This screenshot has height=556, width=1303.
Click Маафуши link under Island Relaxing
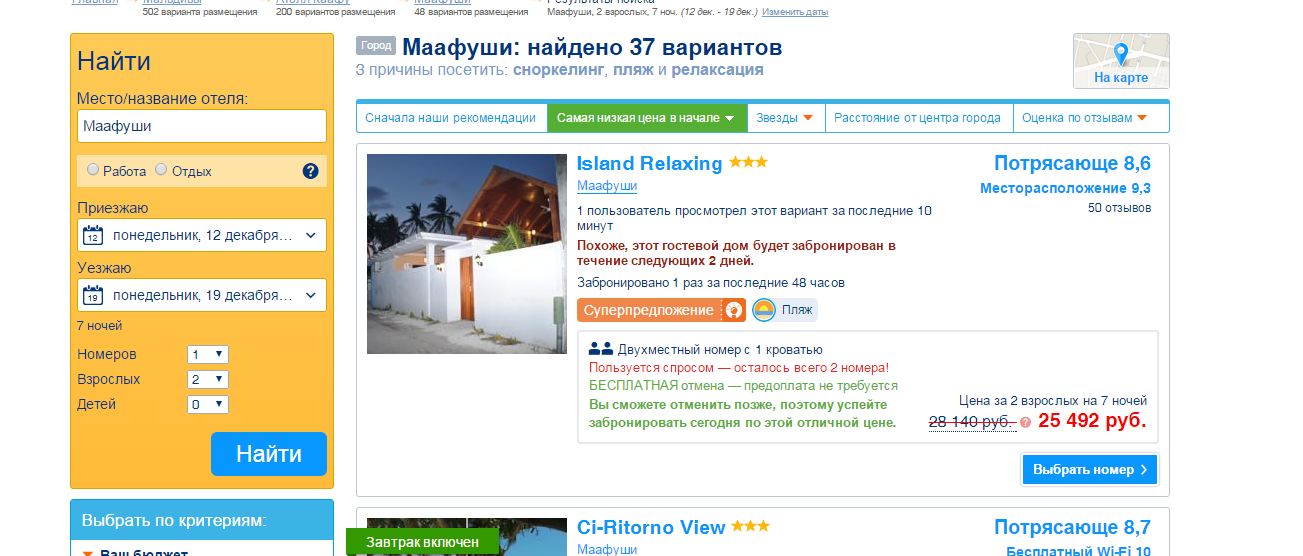607,186
